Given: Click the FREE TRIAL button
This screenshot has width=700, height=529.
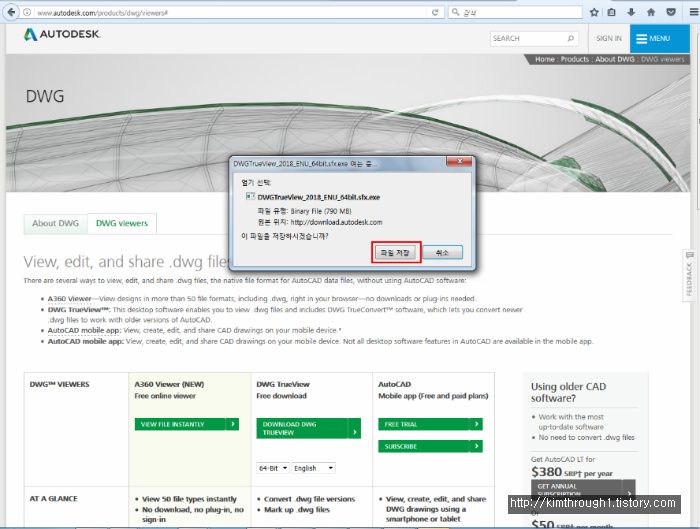Looking at the screenshot, I should tap(430, 424).
